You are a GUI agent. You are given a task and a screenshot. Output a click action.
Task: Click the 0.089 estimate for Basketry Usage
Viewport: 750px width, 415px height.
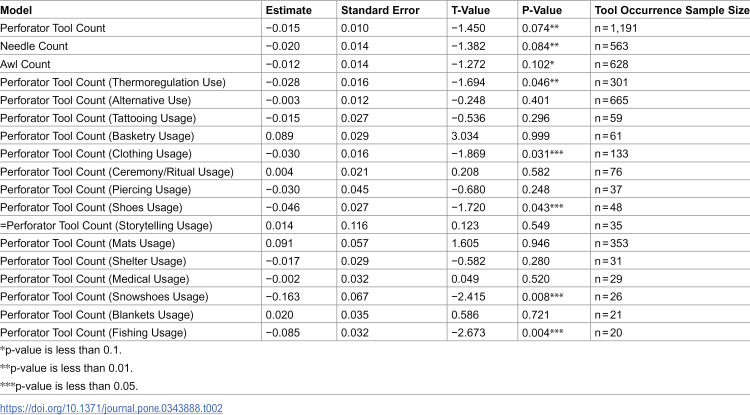(x=279, y=136)
